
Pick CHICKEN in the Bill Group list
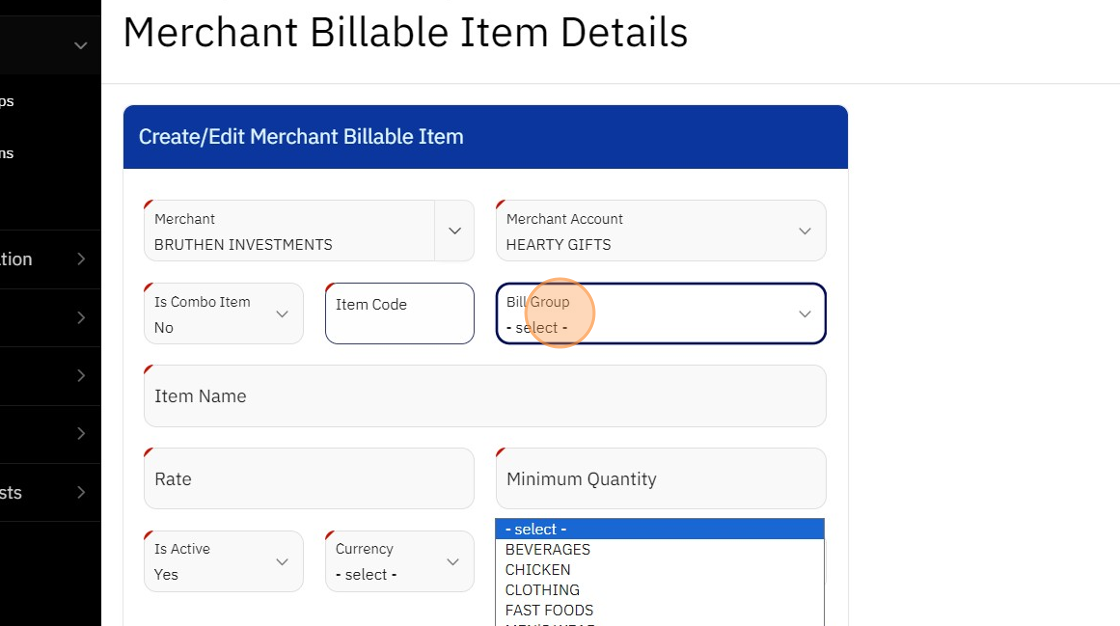coord(538,570)
